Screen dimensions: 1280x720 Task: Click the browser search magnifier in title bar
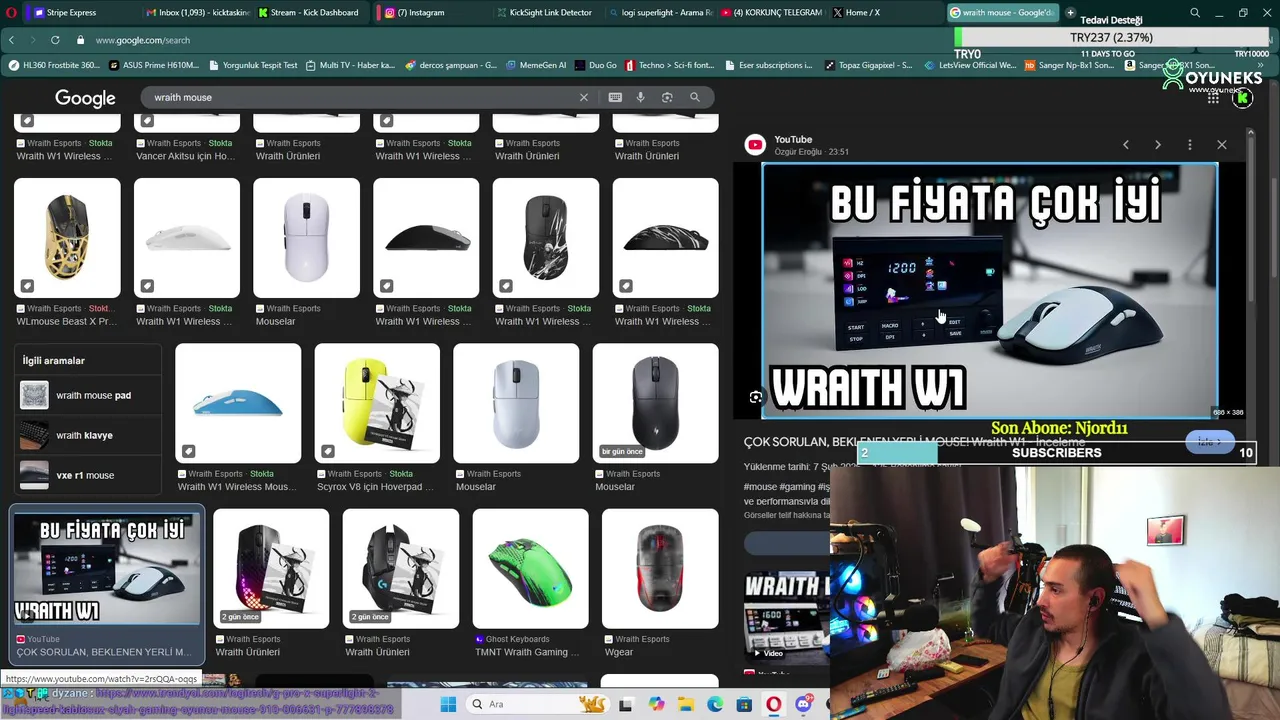pyautogui.click(x=1195, y=13)
